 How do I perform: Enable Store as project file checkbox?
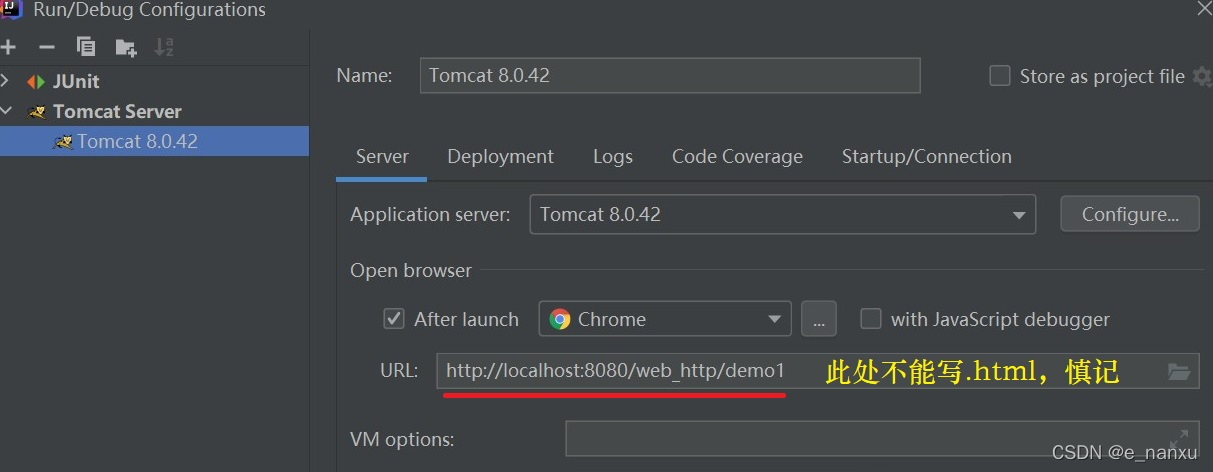pyautogui.click(x=1000, y=76)
